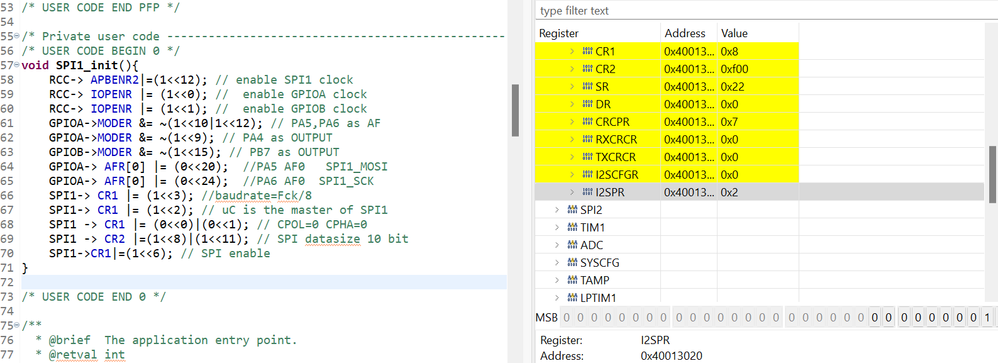Toggle the first bit after MSB label
The image size is (998, 363).
[566, 317]
